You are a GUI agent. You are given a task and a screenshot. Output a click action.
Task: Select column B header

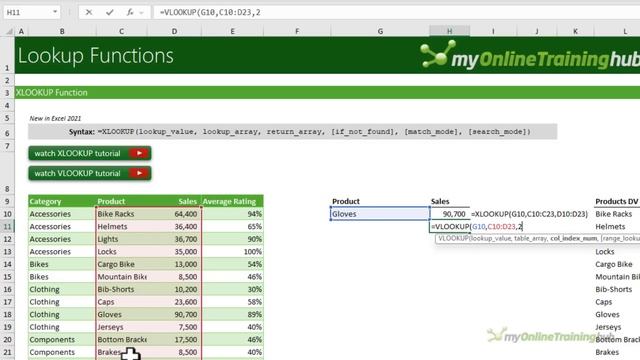coord(62,31)
